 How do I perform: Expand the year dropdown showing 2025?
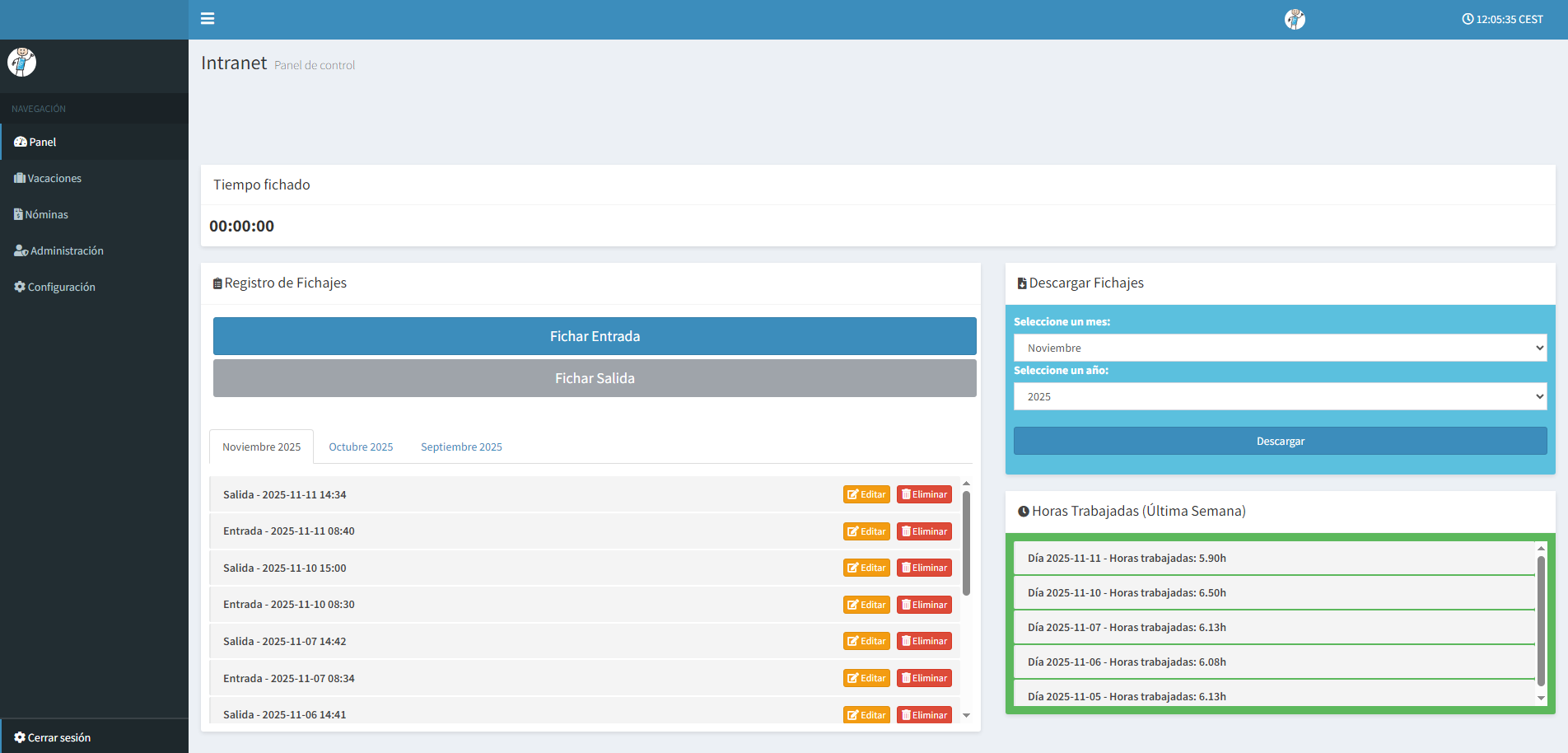(x=1280, y=396)
